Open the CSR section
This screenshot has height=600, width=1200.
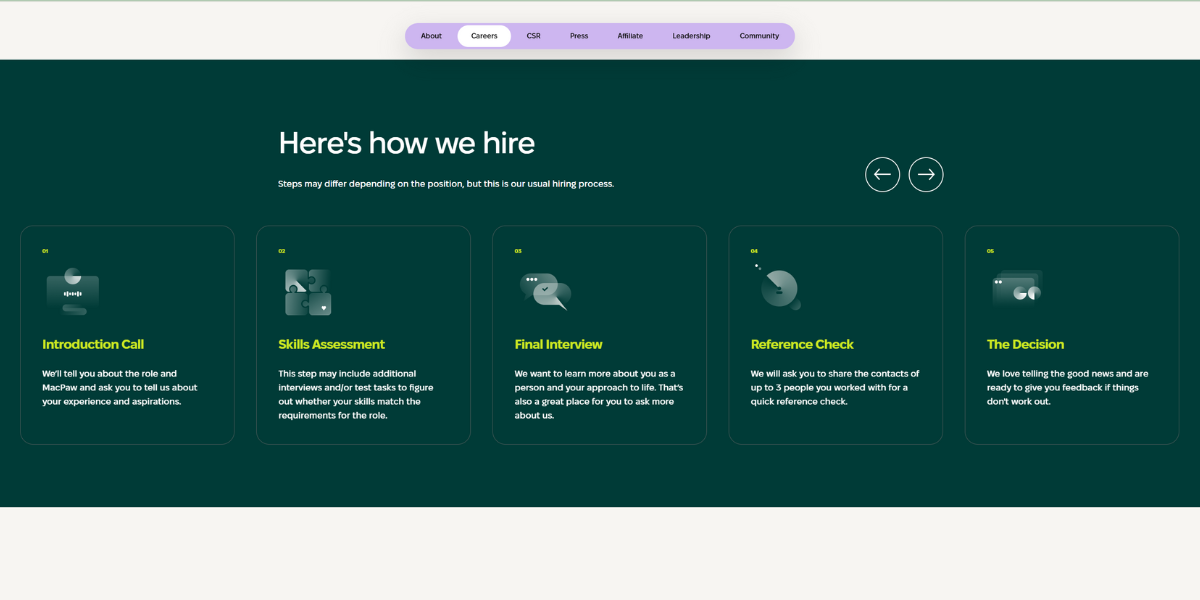pos(533,35)
